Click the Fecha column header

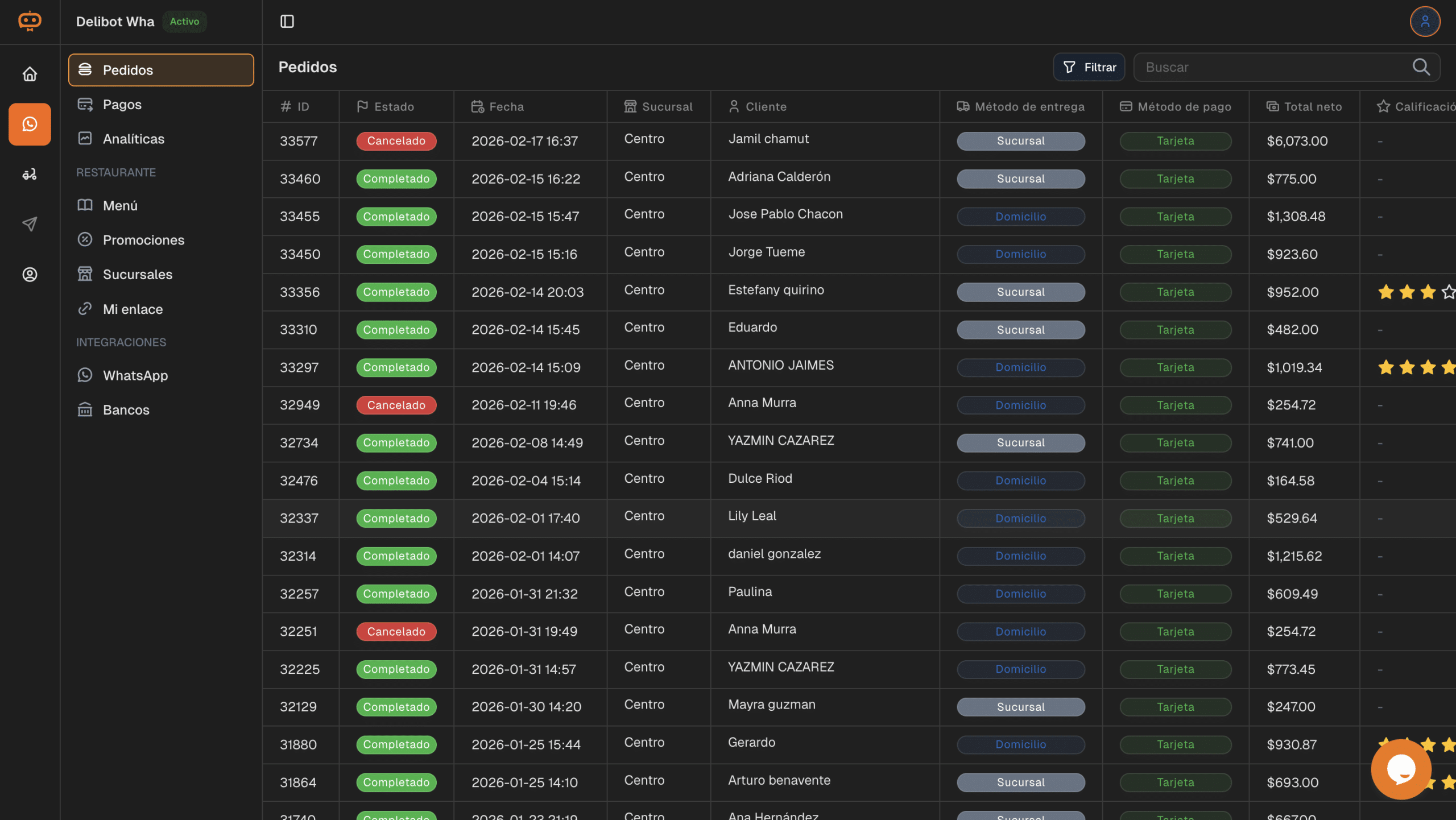(x=506, y=106)
